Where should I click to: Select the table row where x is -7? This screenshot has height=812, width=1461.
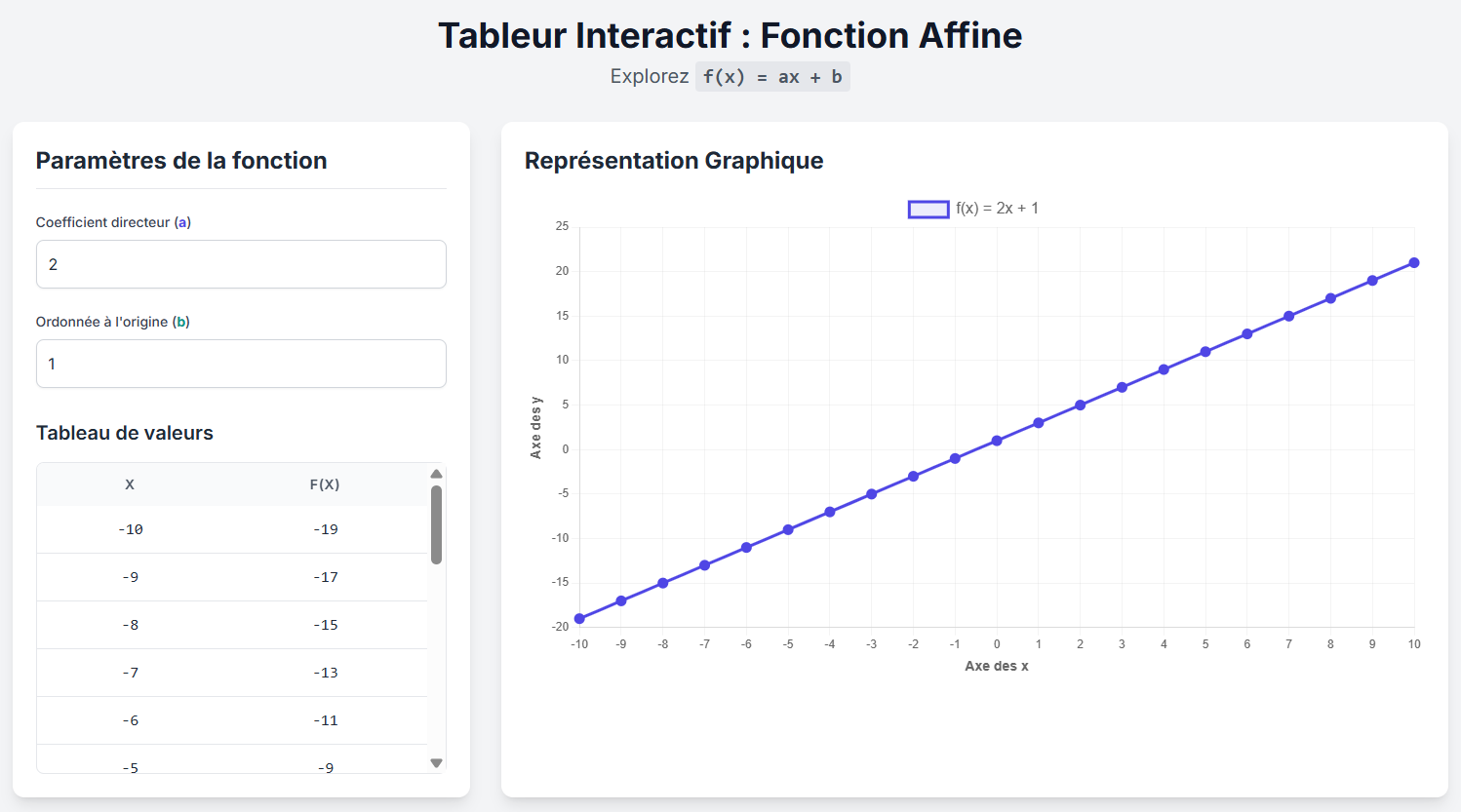tap(231, 673)
